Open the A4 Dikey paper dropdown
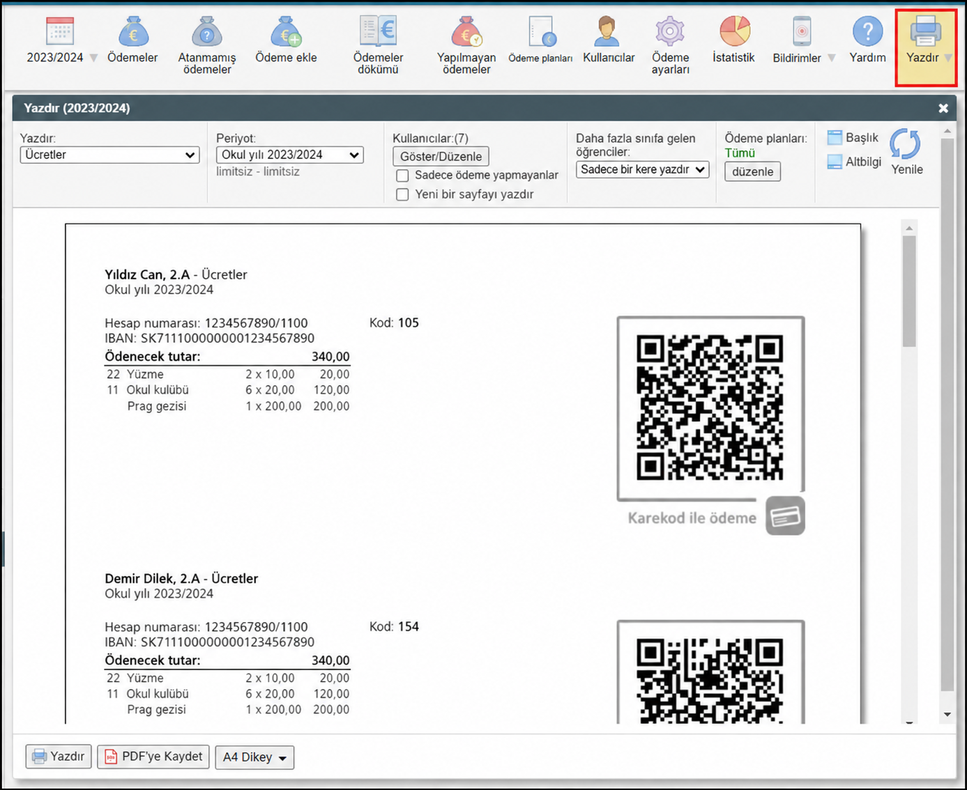967x790 pixels. click(x=255, y=757)
